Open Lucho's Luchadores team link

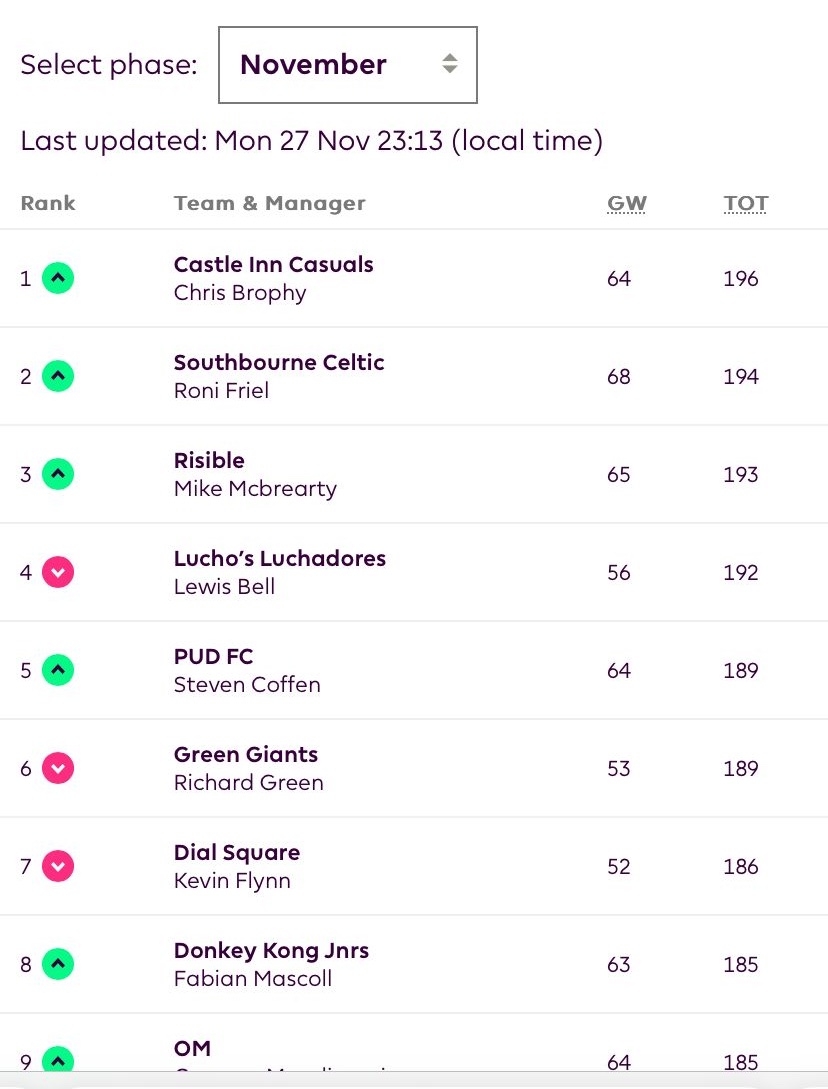279,559
